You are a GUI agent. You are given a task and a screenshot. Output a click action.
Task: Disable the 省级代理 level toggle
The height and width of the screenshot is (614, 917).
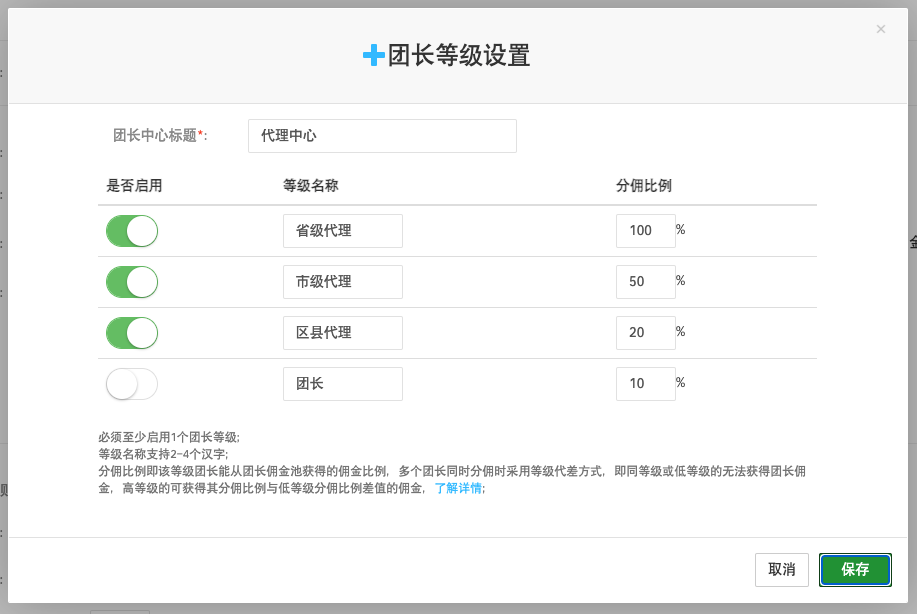(x=132, y=231)
